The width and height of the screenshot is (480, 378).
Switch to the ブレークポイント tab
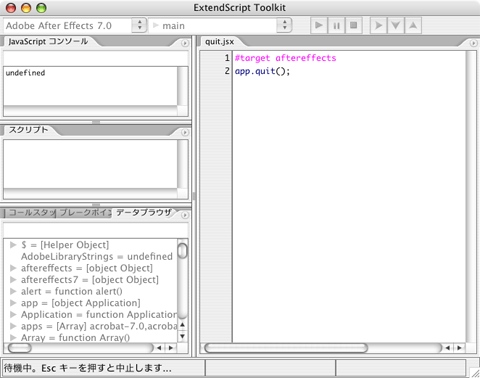click(x=84, y=213)
